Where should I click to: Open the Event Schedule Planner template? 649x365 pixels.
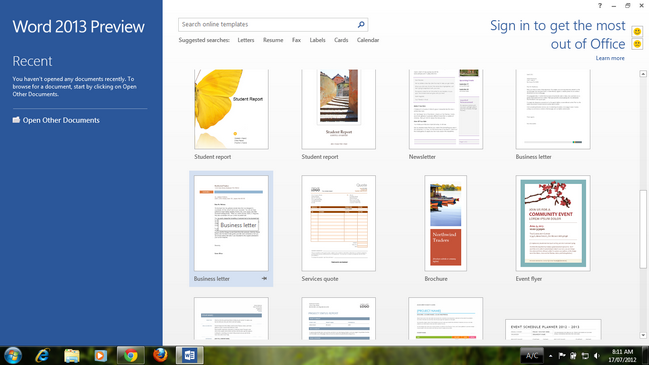[553, 330]
